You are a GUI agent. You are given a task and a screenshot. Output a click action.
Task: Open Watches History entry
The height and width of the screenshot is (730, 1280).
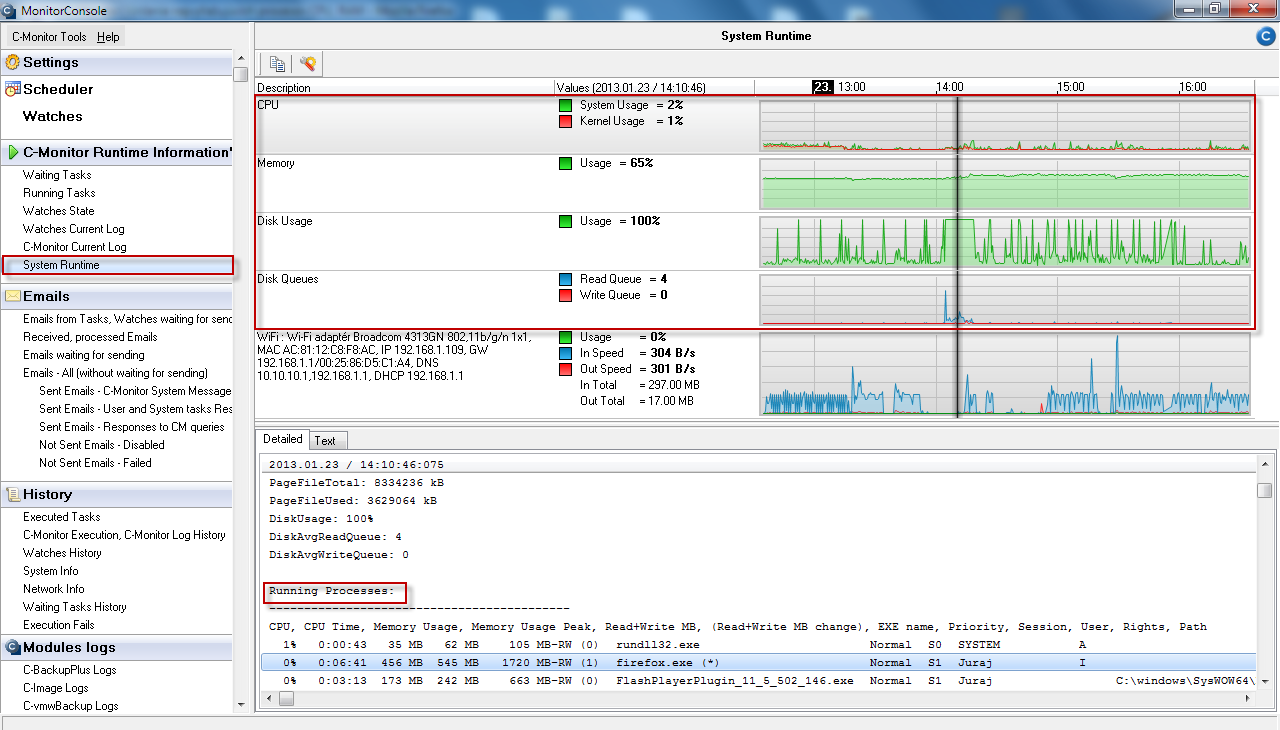point(62,553)
